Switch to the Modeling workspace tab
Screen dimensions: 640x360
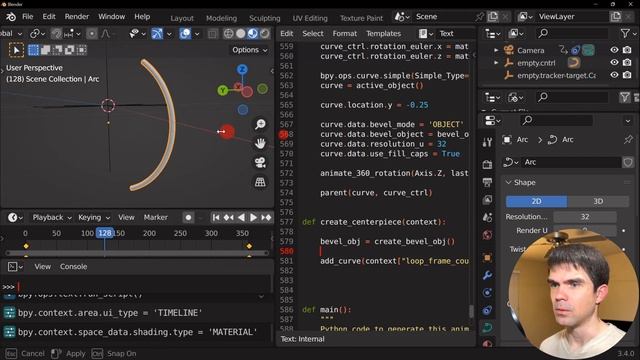221,18
